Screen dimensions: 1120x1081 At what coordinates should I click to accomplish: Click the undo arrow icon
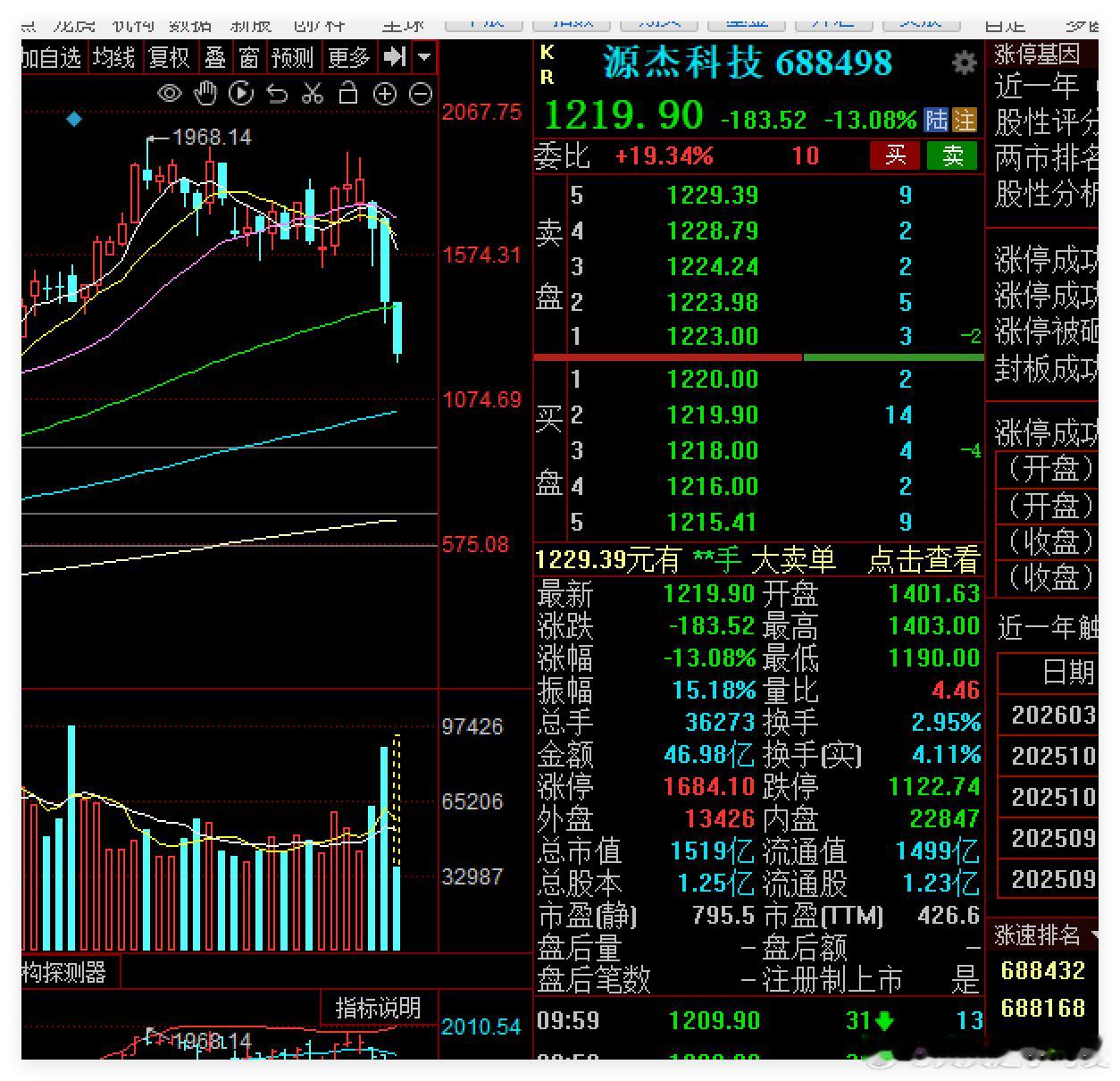278,93
